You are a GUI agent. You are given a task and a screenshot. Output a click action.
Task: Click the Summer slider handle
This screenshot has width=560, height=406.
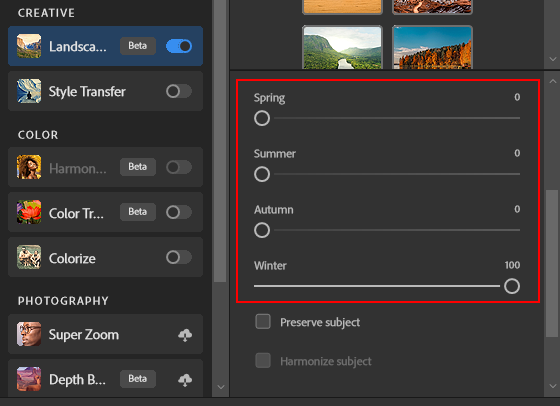click(x=262, y=174)
